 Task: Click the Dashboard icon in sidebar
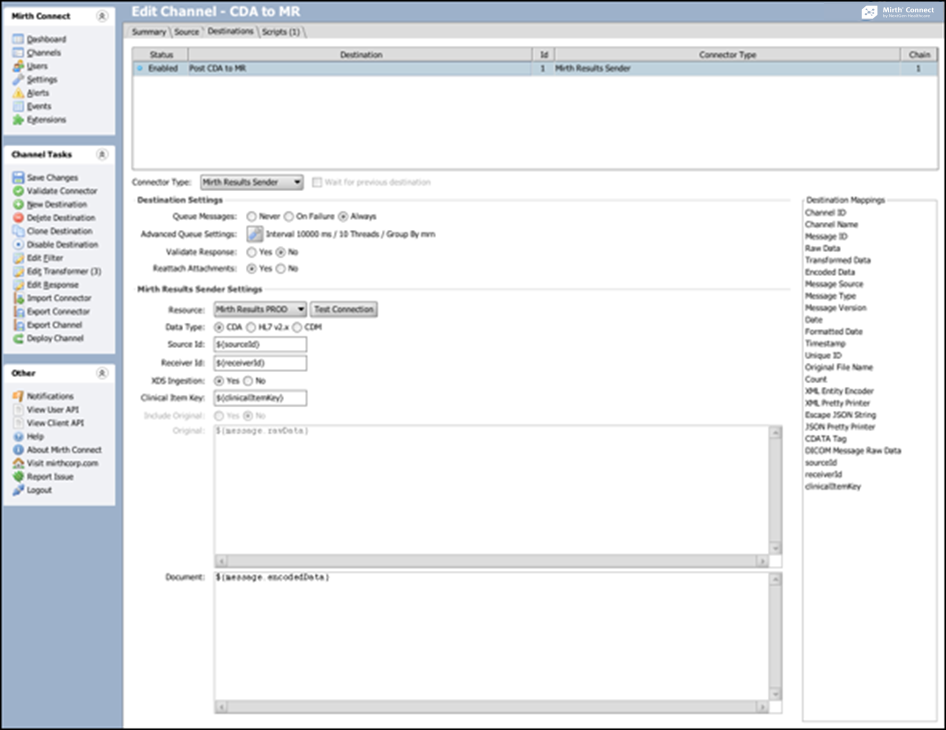18,39
